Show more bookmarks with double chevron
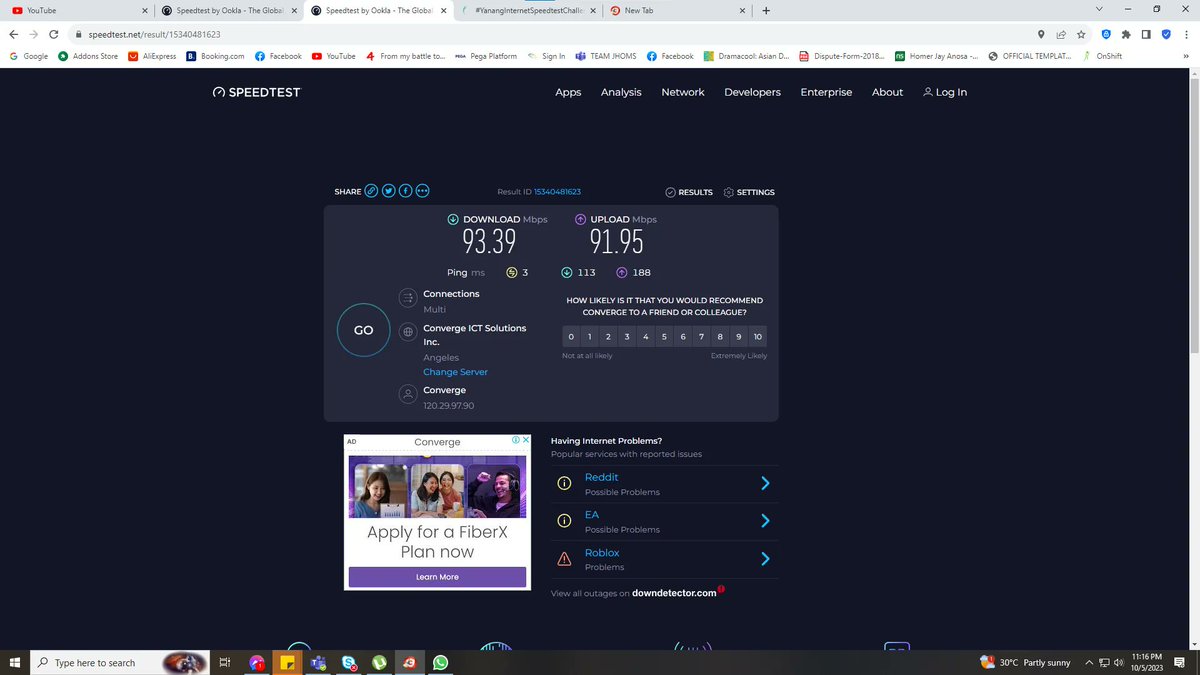This screenshot has height=675, width=1200. click(x=1186, y=56)
